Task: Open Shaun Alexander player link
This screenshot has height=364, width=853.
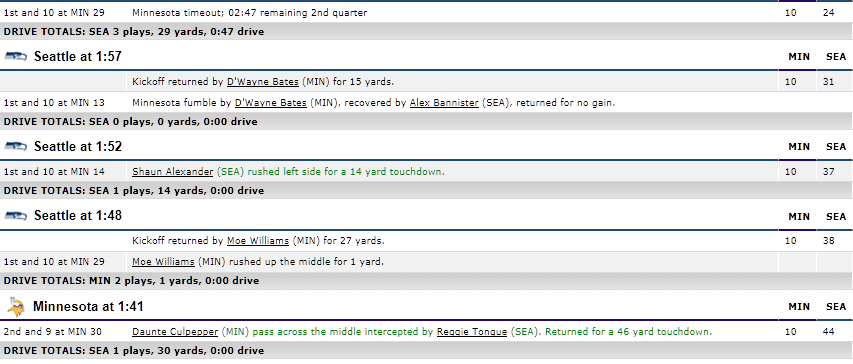Action: click(172, 171)
